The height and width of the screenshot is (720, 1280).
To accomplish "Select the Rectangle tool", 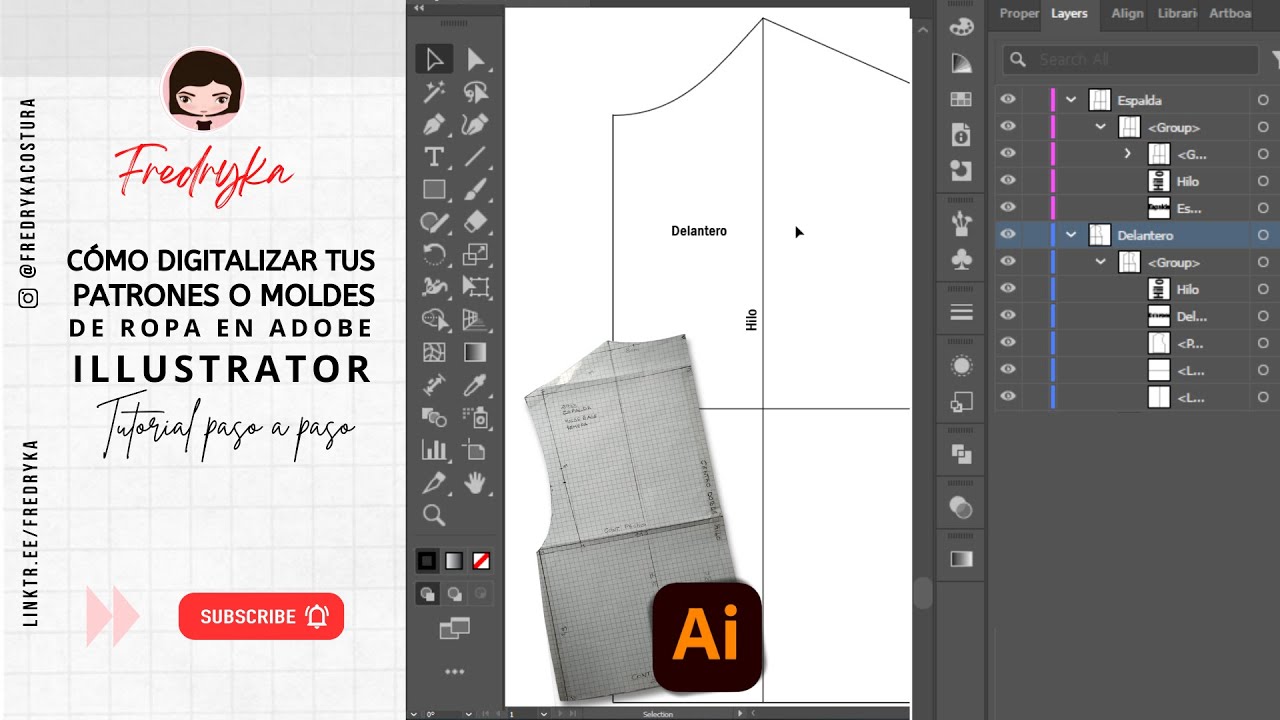I will pyautogui.click(x=434, y=189).
